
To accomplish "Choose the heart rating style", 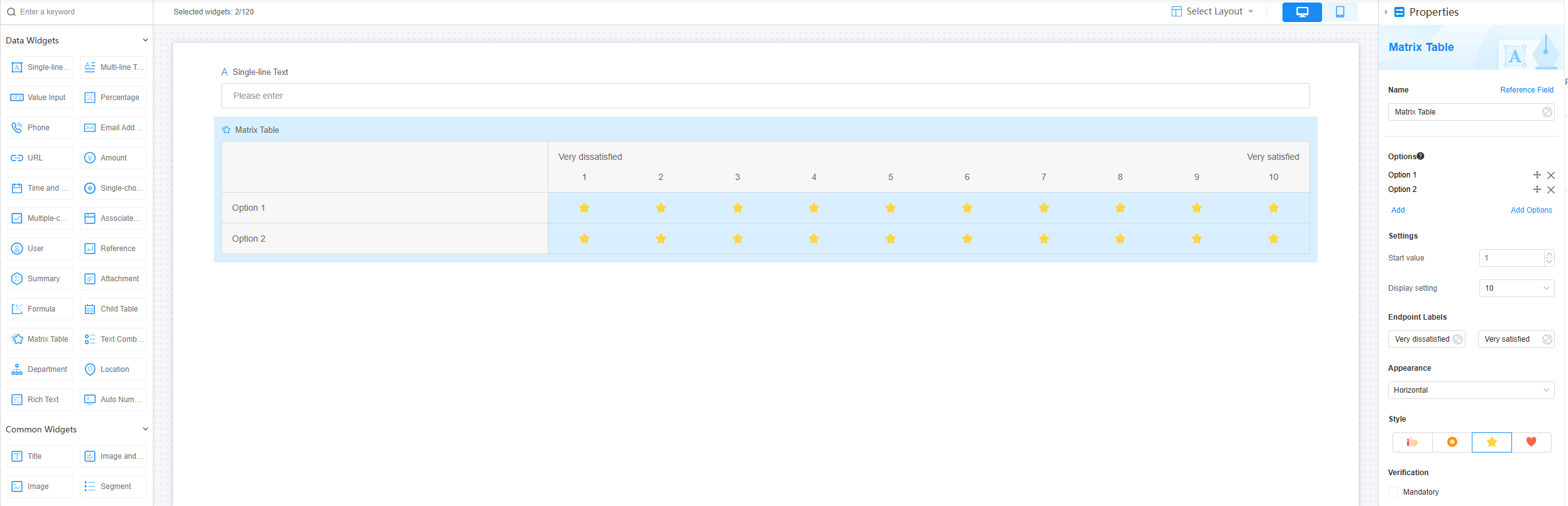I will (1532, 442).
